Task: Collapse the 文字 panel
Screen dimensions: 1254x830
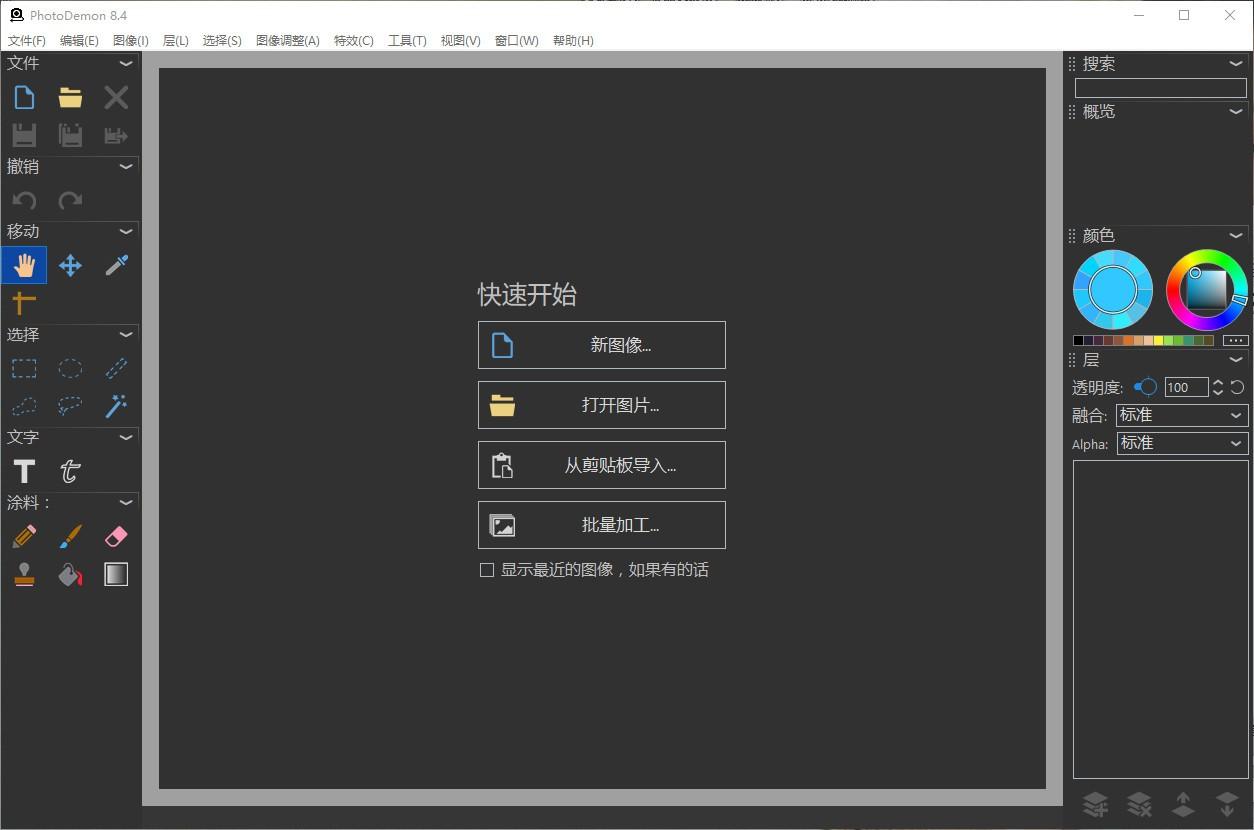Action: [x=126, y=437]
